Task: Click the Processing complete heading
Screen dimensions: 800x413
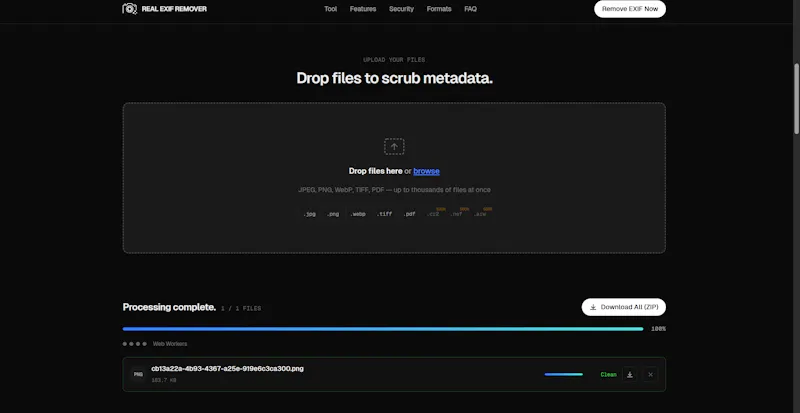Action: [x=169, y=307]
